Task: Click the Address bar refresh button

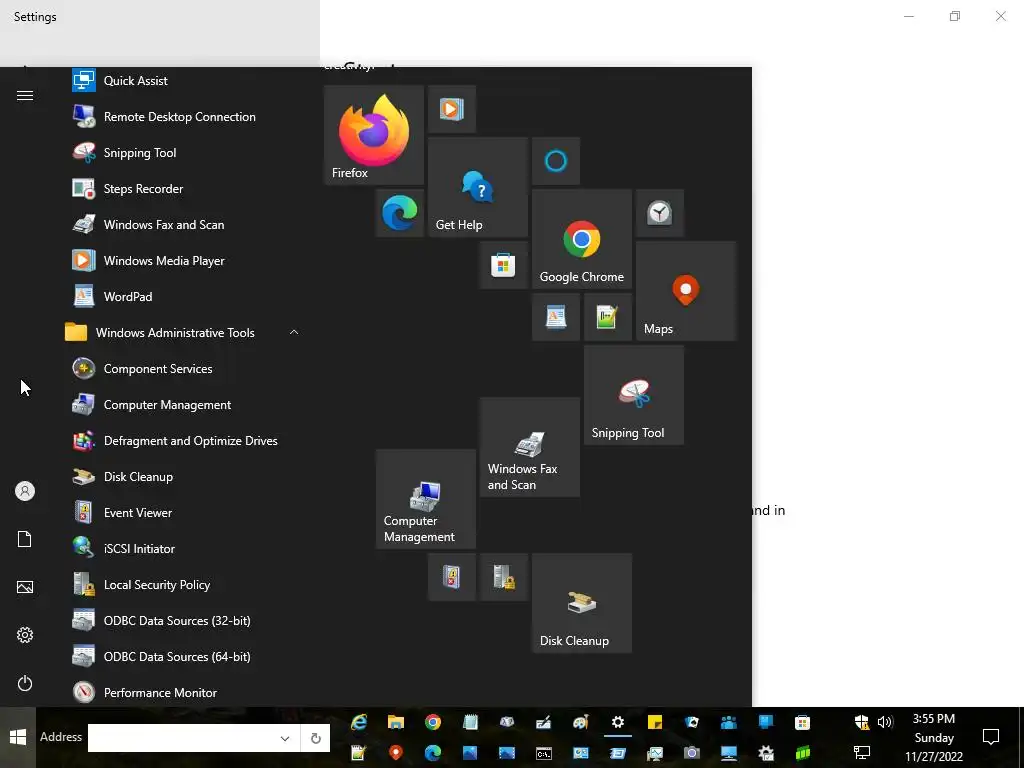Action: click(x=315, y=738)
